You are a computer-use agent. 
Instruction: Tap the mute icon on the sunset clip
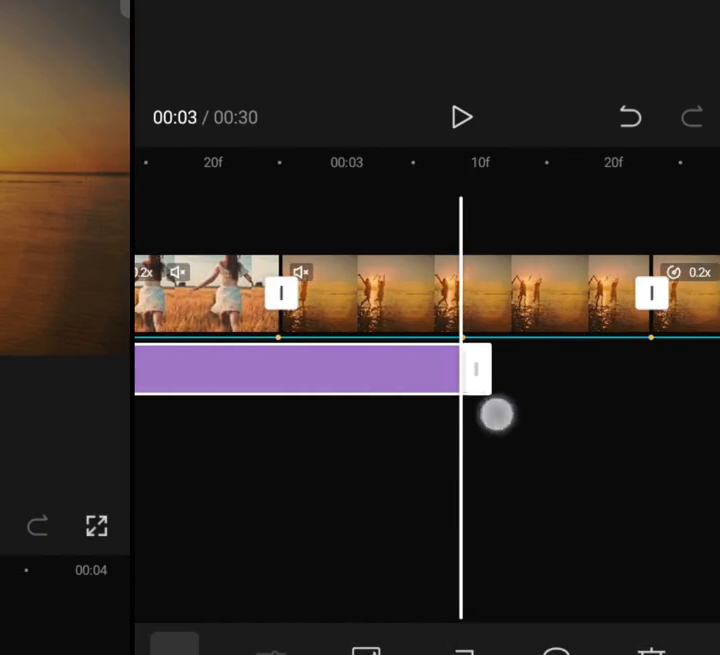[301, 272]
